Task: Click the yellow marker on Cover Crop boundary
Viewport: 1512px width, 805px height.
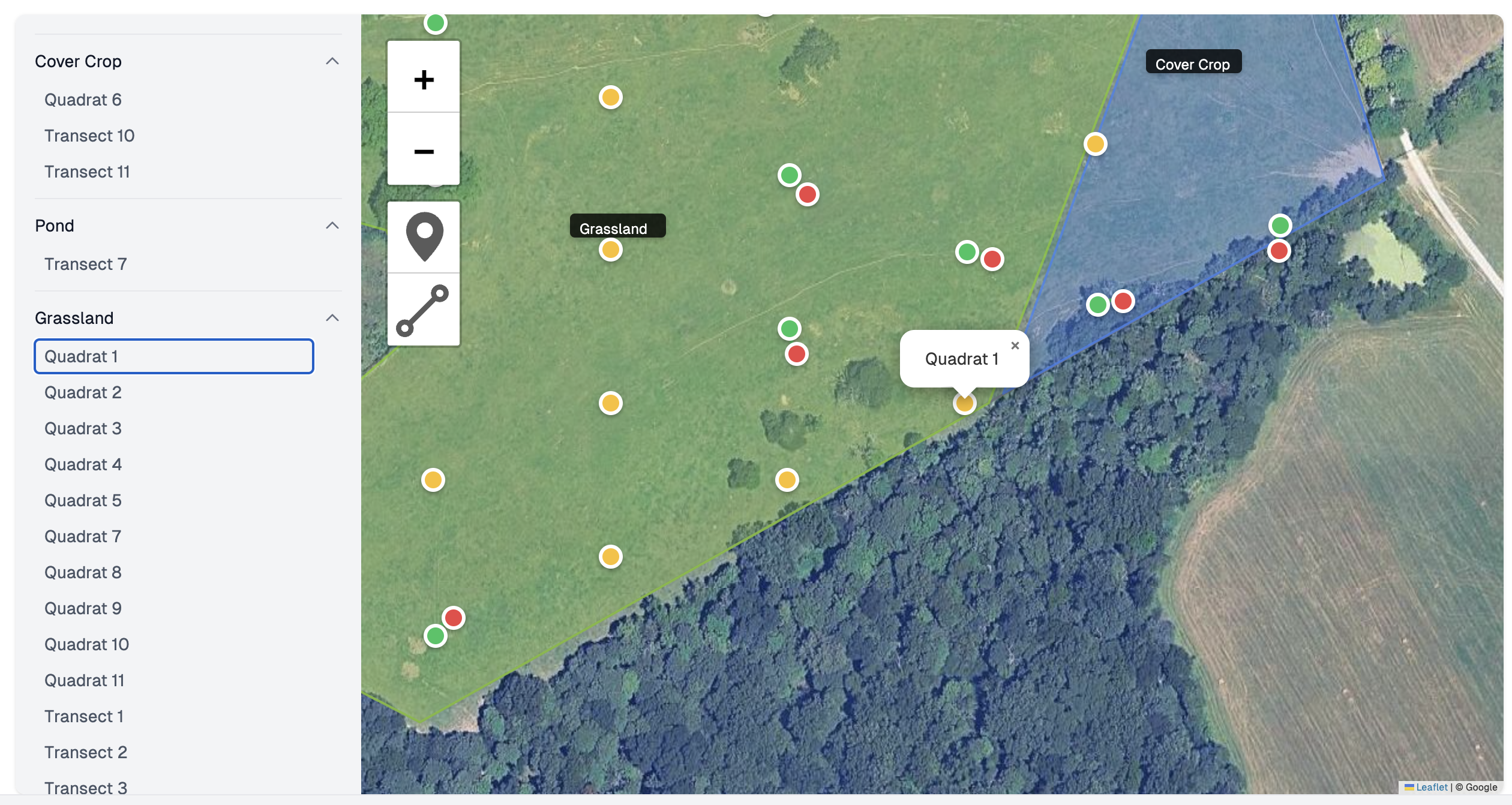Action: click(x=1095, y=144)
